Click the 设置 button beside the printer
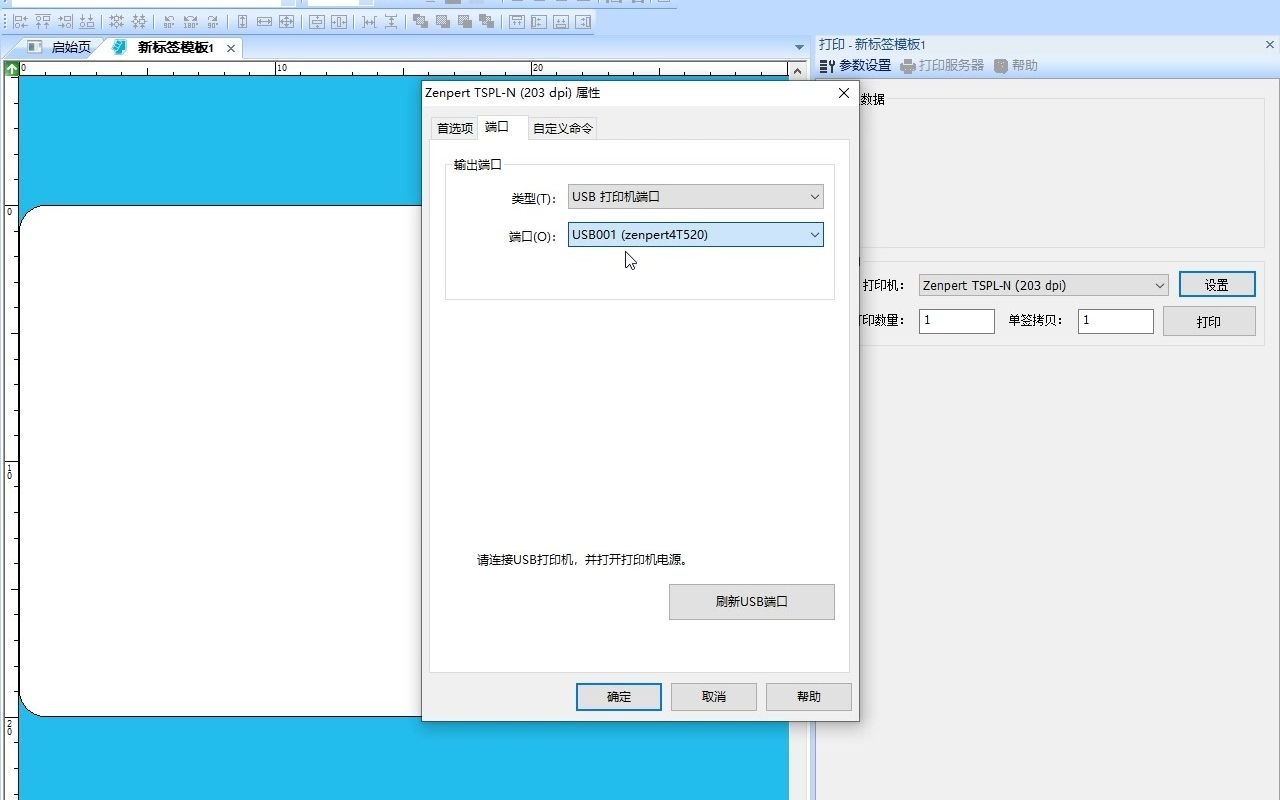This screenshot has width=1280, height=800. (1217, 285)
